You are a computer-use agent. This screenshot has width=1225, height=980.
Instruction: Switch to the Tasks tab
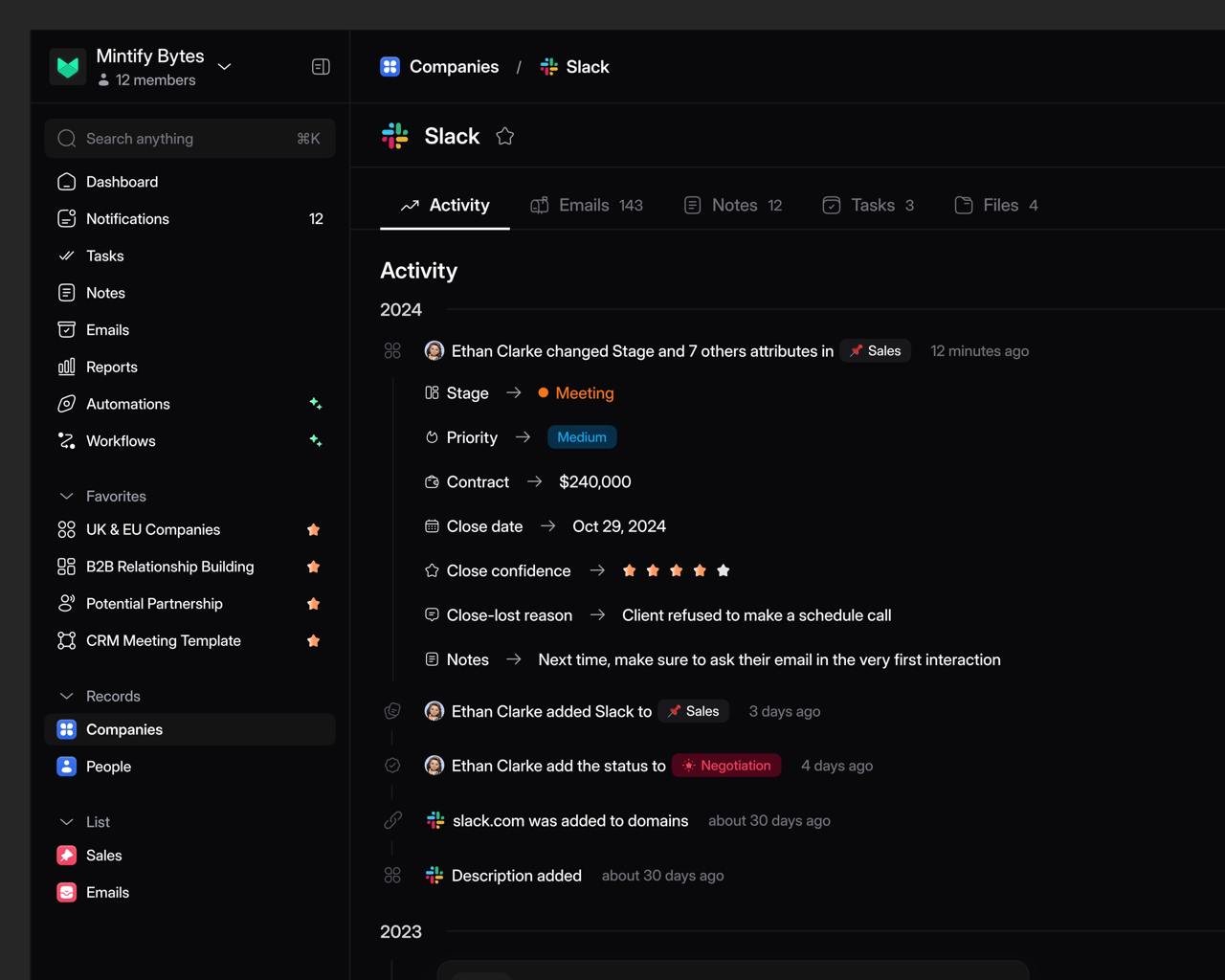click(868, 205)
